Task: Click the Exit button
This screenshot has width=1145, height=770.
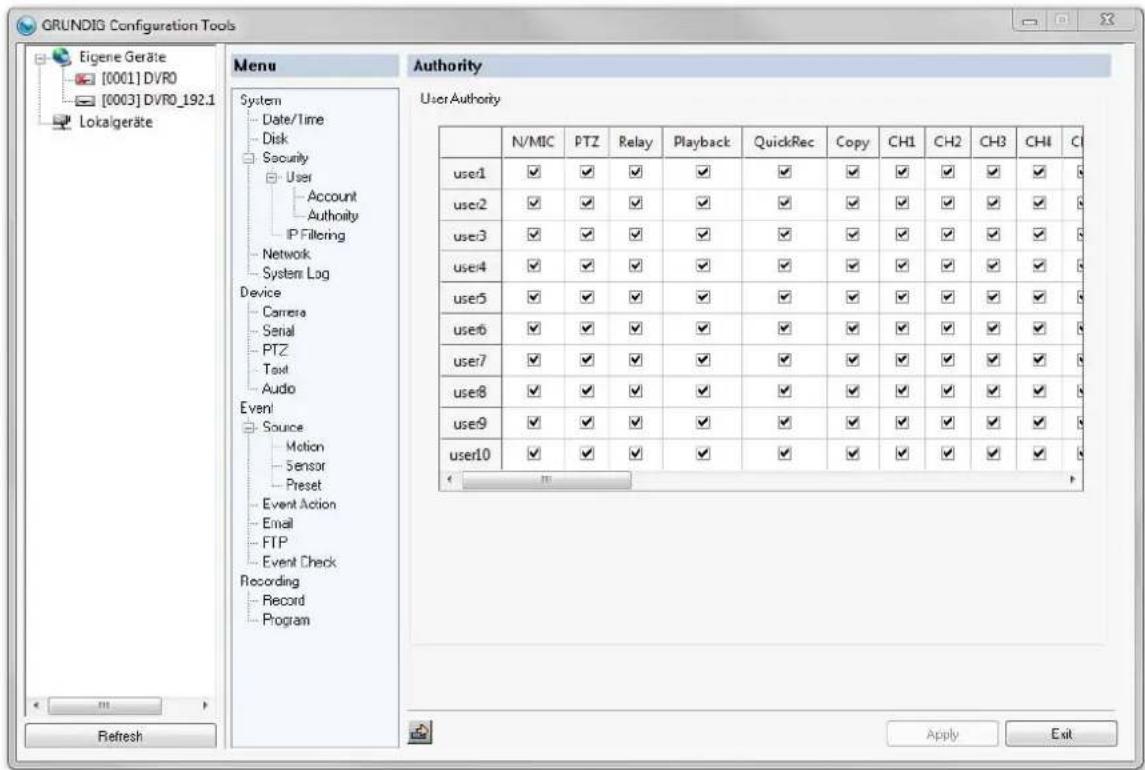Action: [1061, 734]
